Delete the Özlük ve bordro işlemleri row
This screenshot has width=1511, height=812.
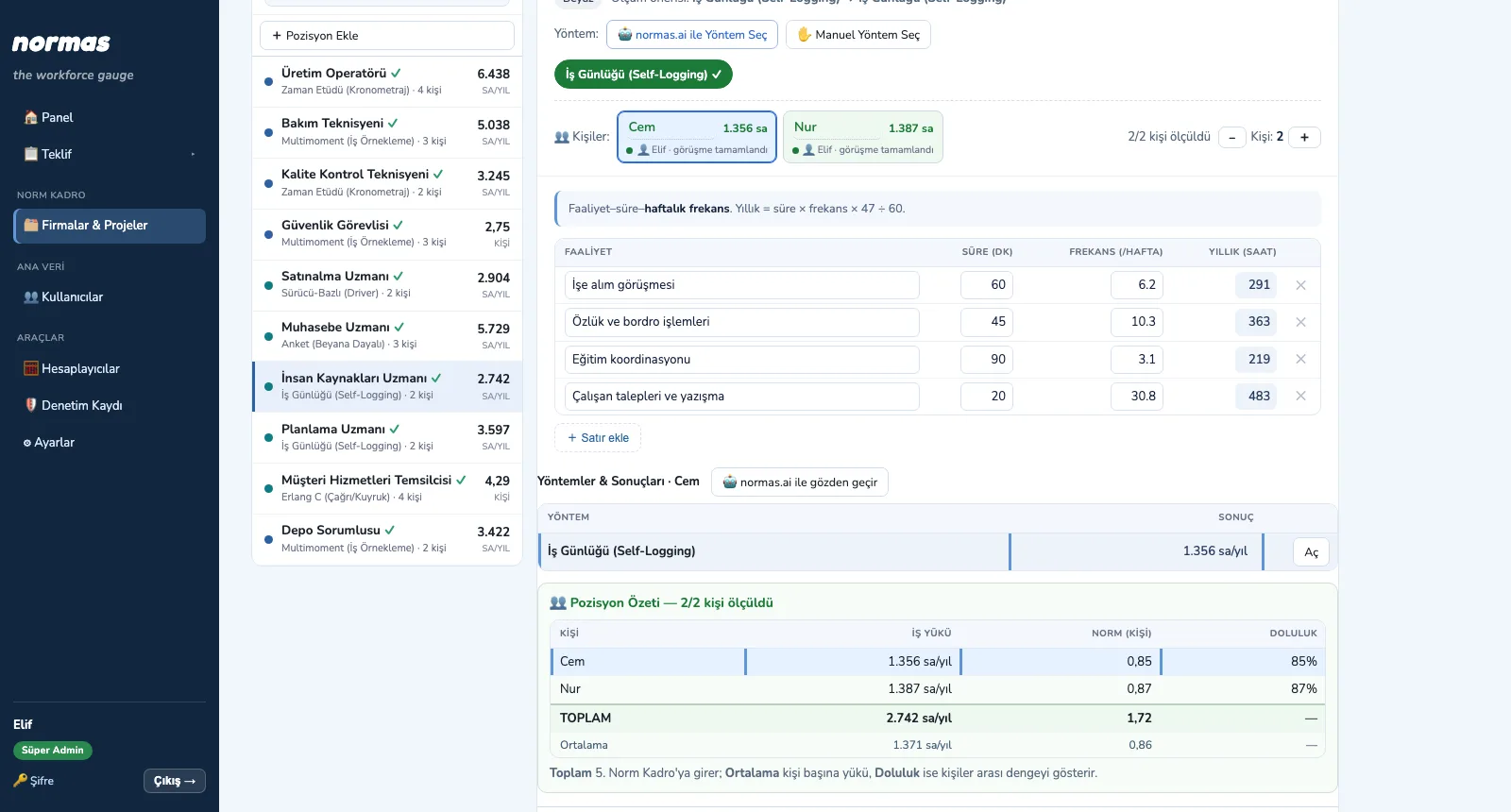(1300, 322)
